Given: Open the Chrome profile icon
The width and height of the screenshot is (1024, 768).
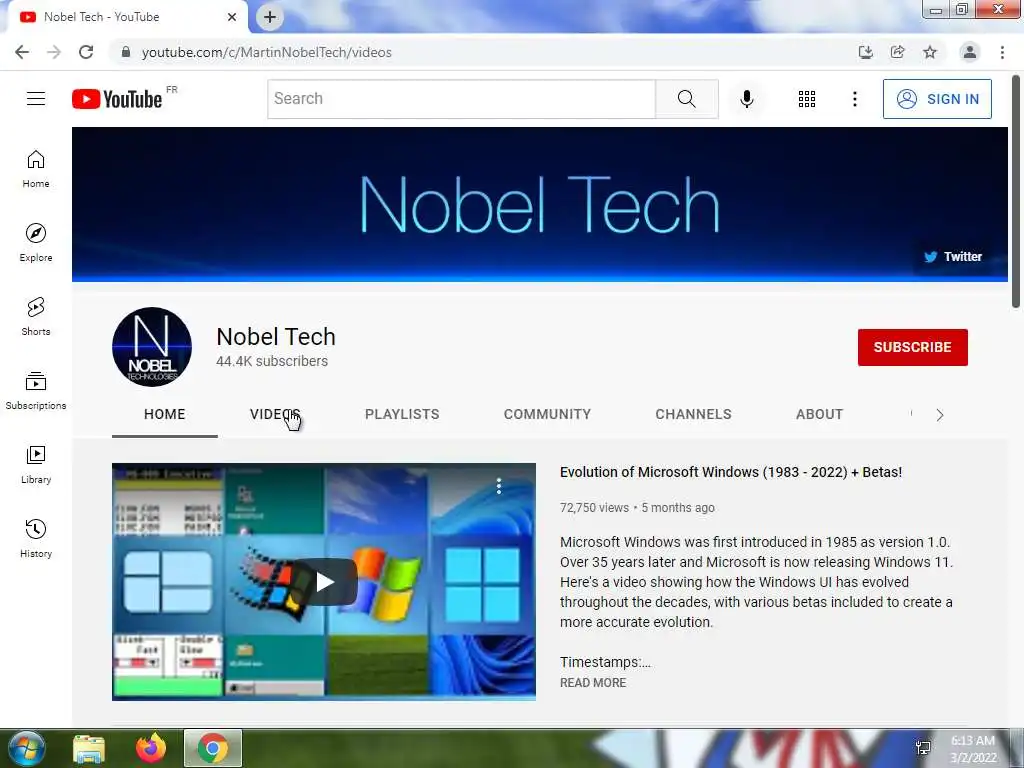Looking at the screenshot, I should (x=969, y=52).
